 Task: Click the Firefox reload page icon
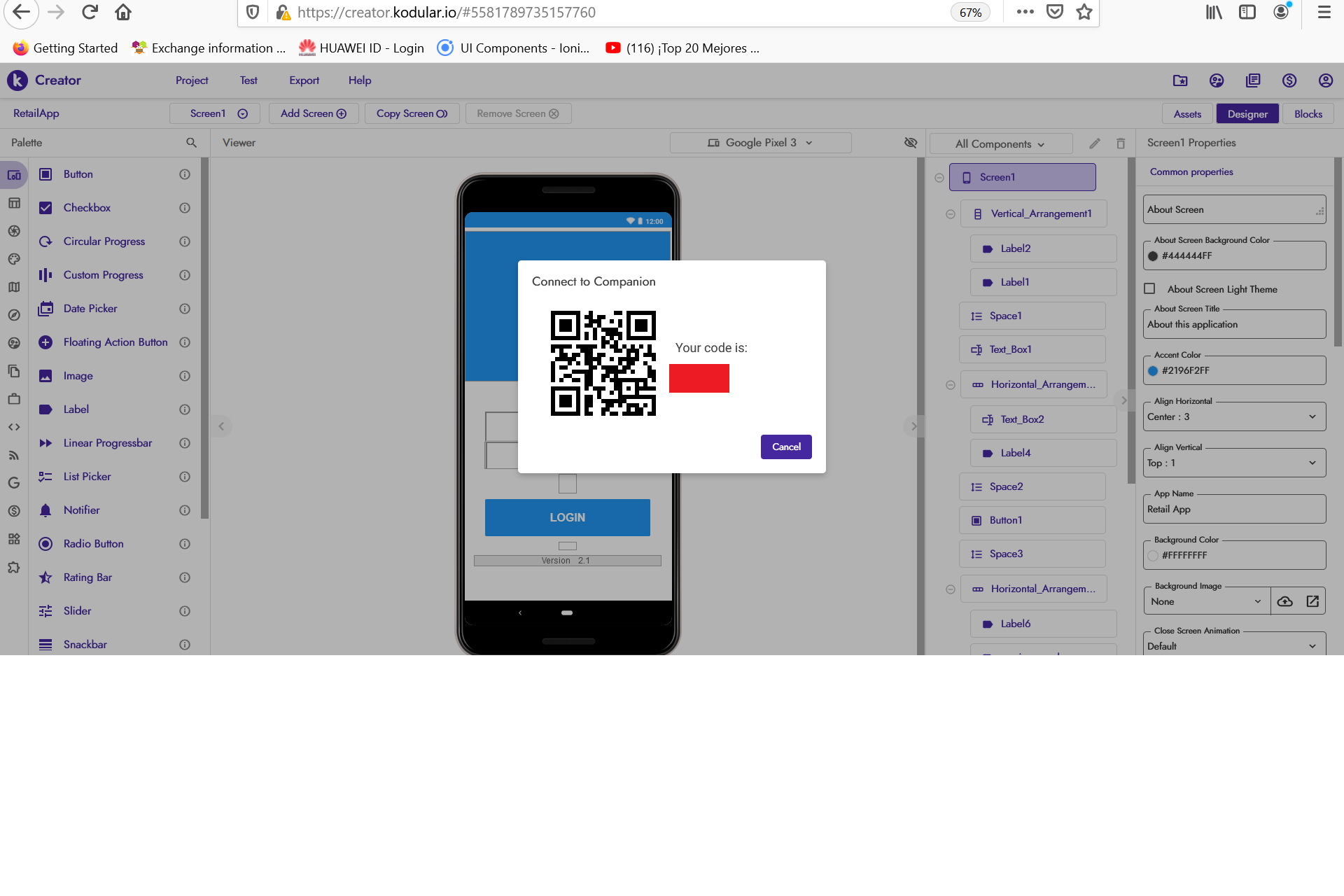(90, 13)
